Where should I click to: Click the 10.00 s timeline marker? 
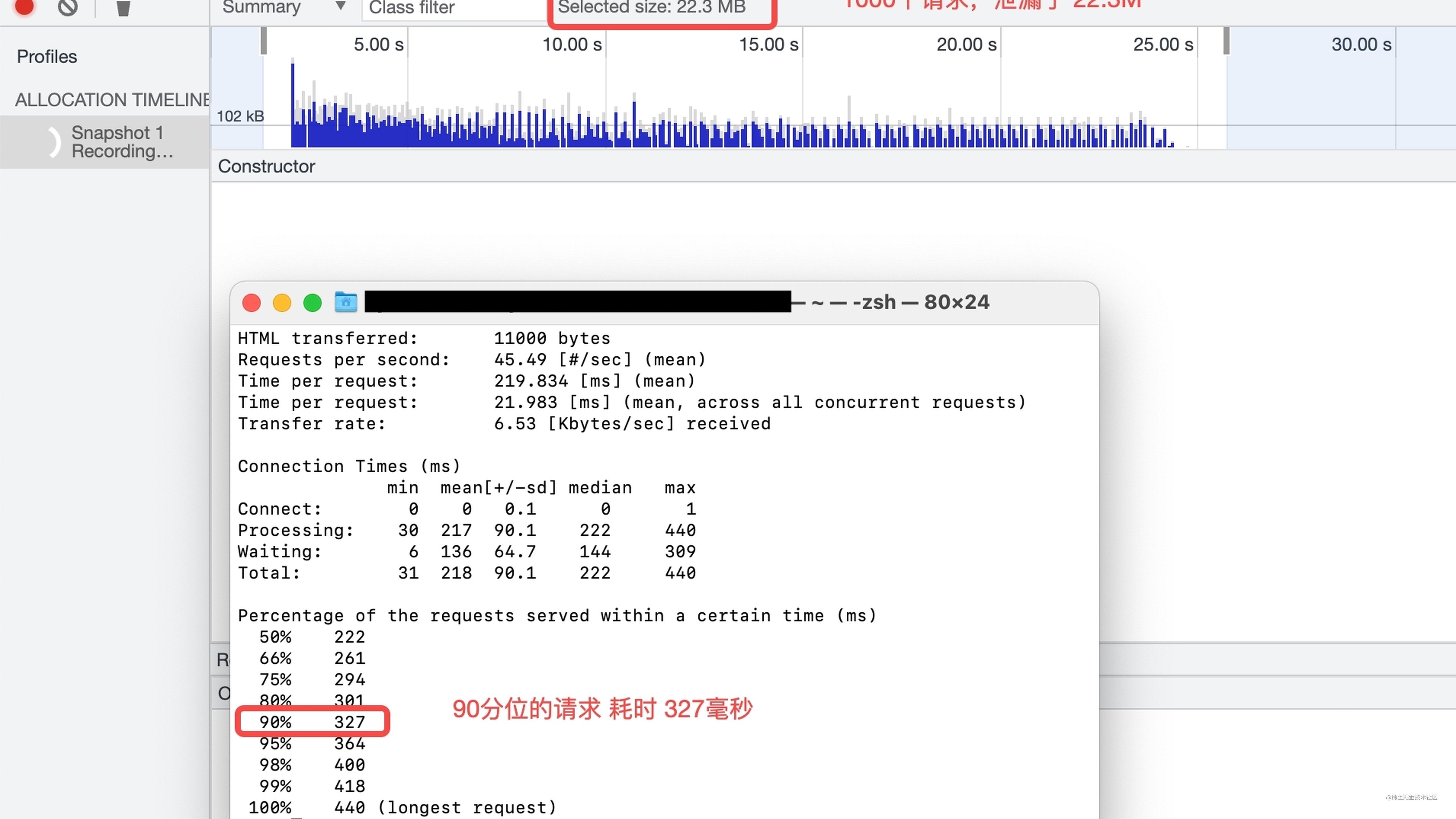click(x=572, y=44)
